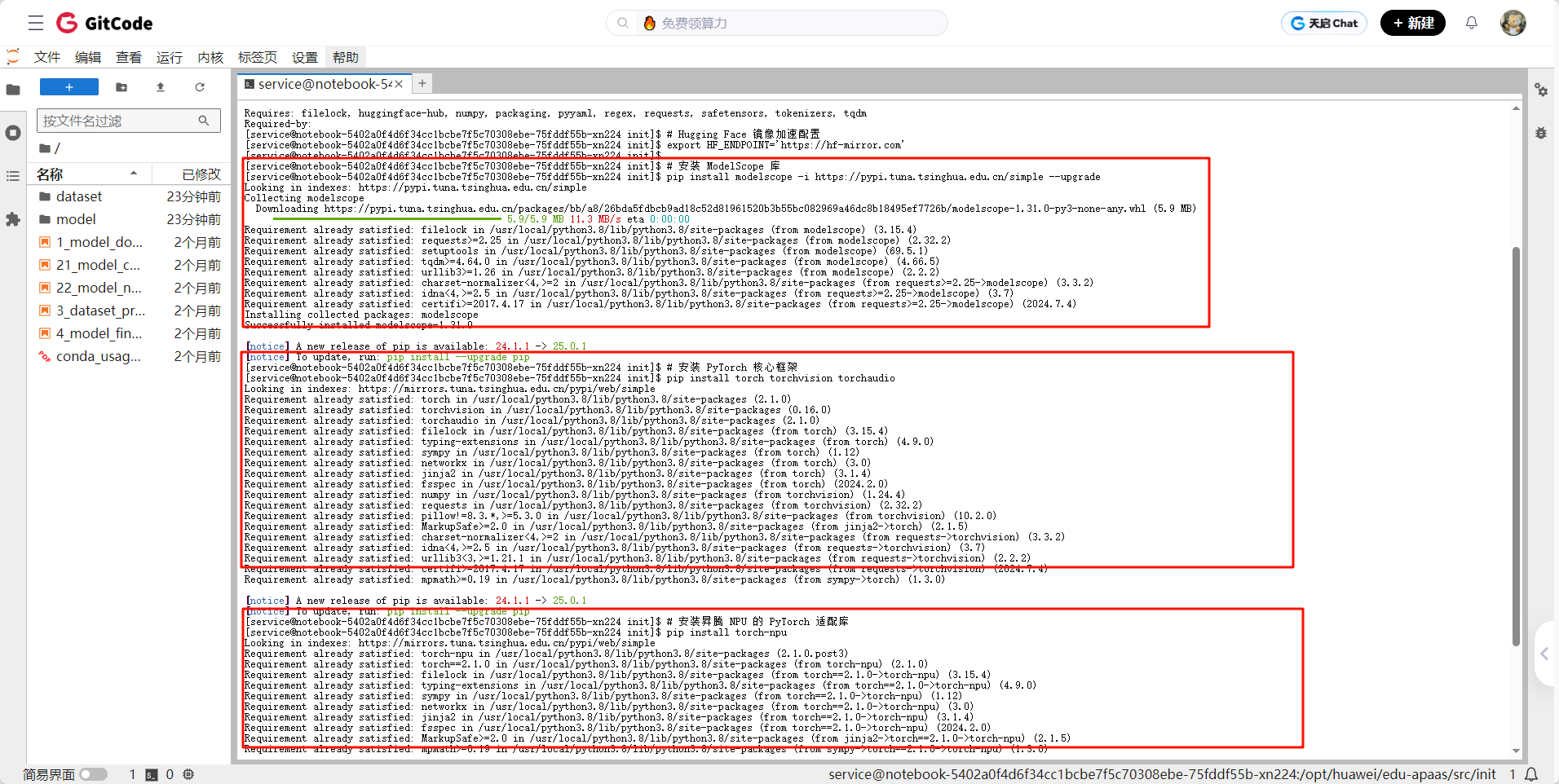The height and width of the screenshot is (784, 1559).
Task: Select the 4_model_fin... notebook file
Action: [130, 333]
